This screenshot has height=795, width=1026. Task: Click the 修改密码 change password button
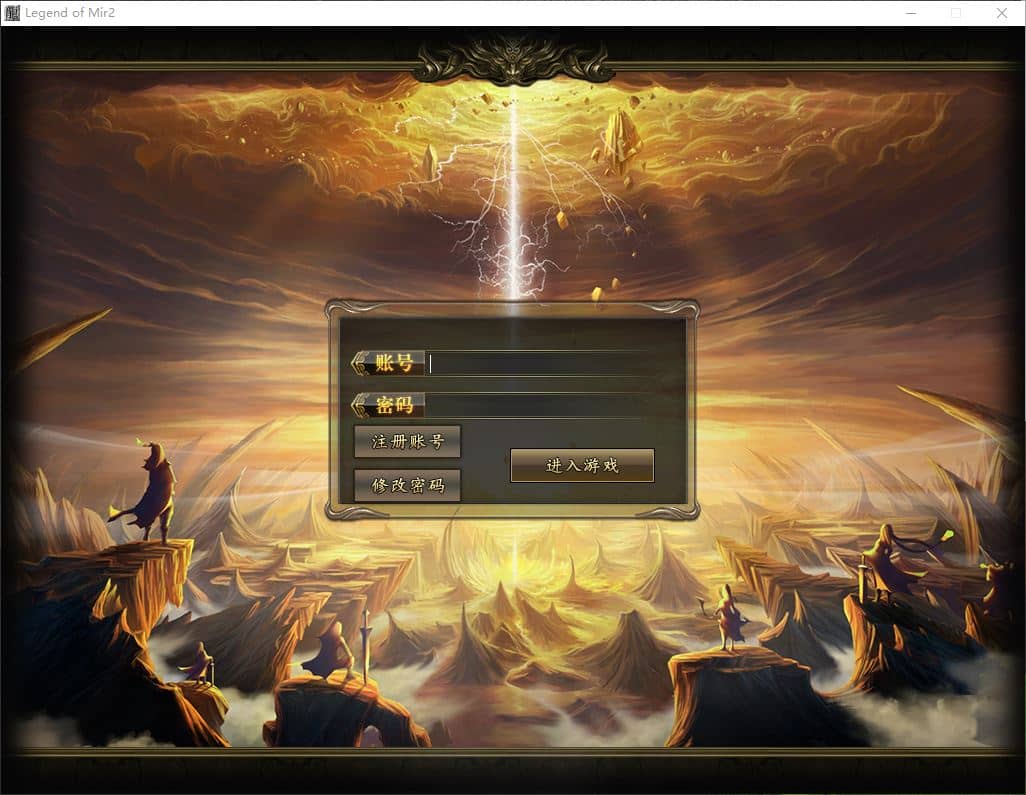pos(408,485)
